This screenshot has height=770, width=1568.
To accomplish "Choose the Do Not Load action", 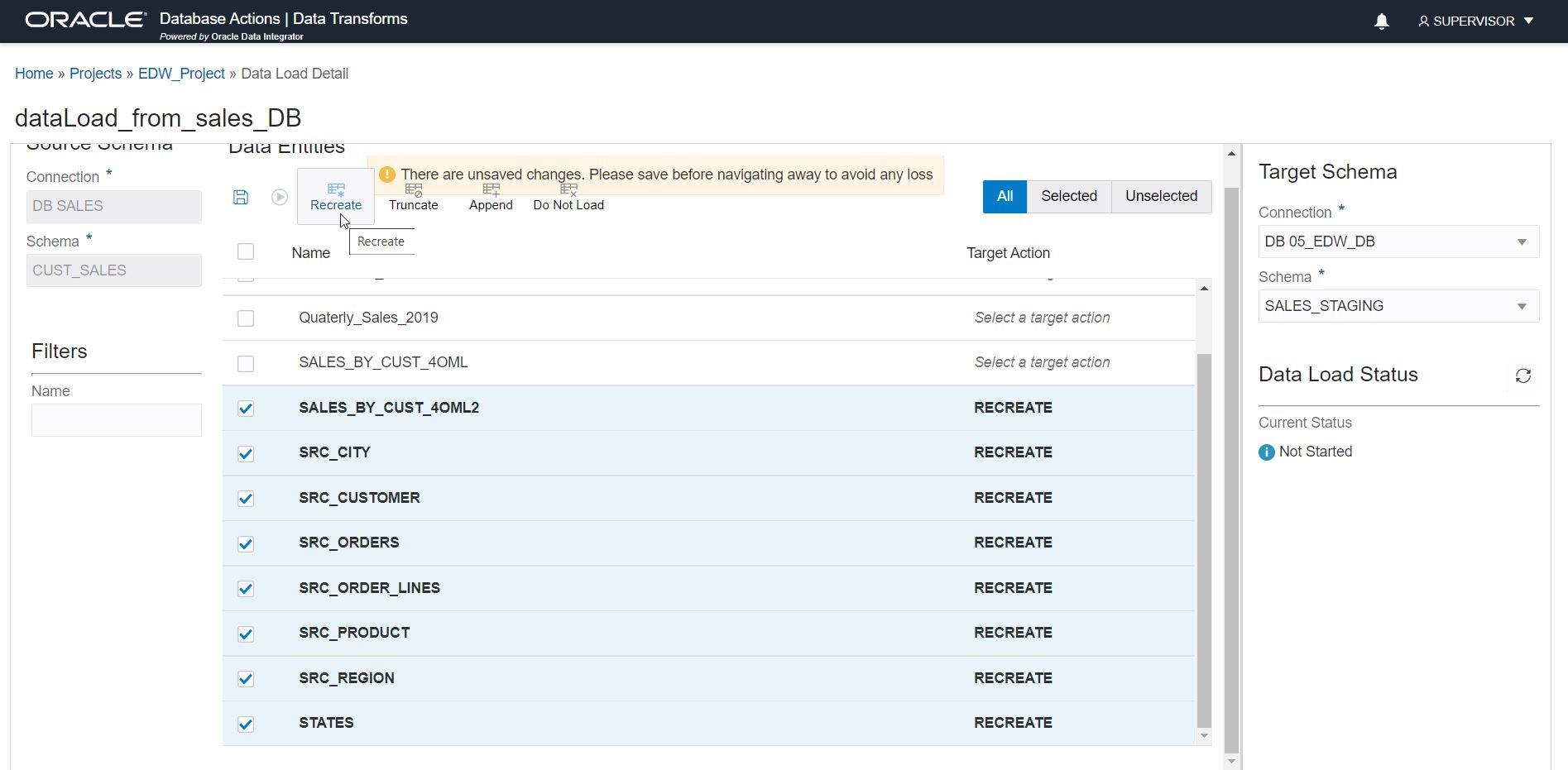I will pos(568,198).
